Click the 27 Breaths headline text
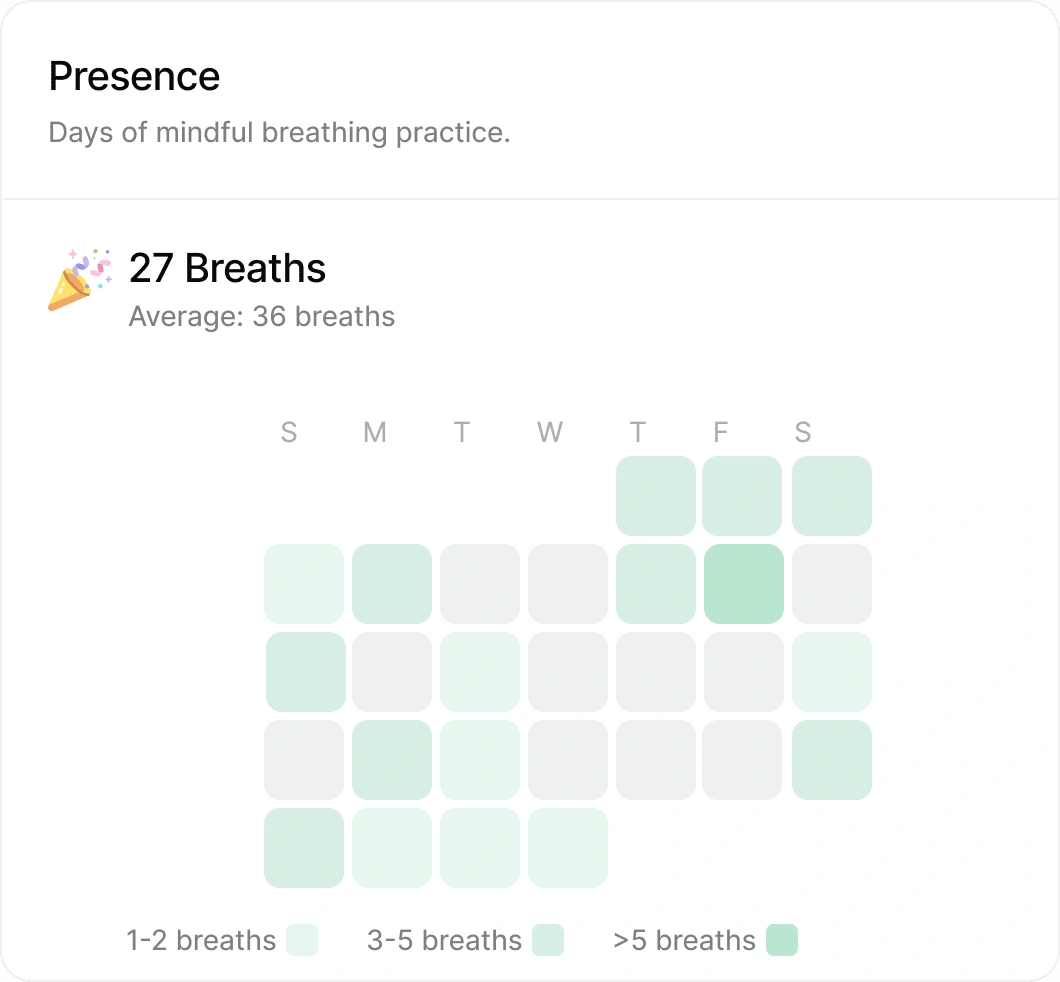 pyautogui.click(x=227, y=267)
